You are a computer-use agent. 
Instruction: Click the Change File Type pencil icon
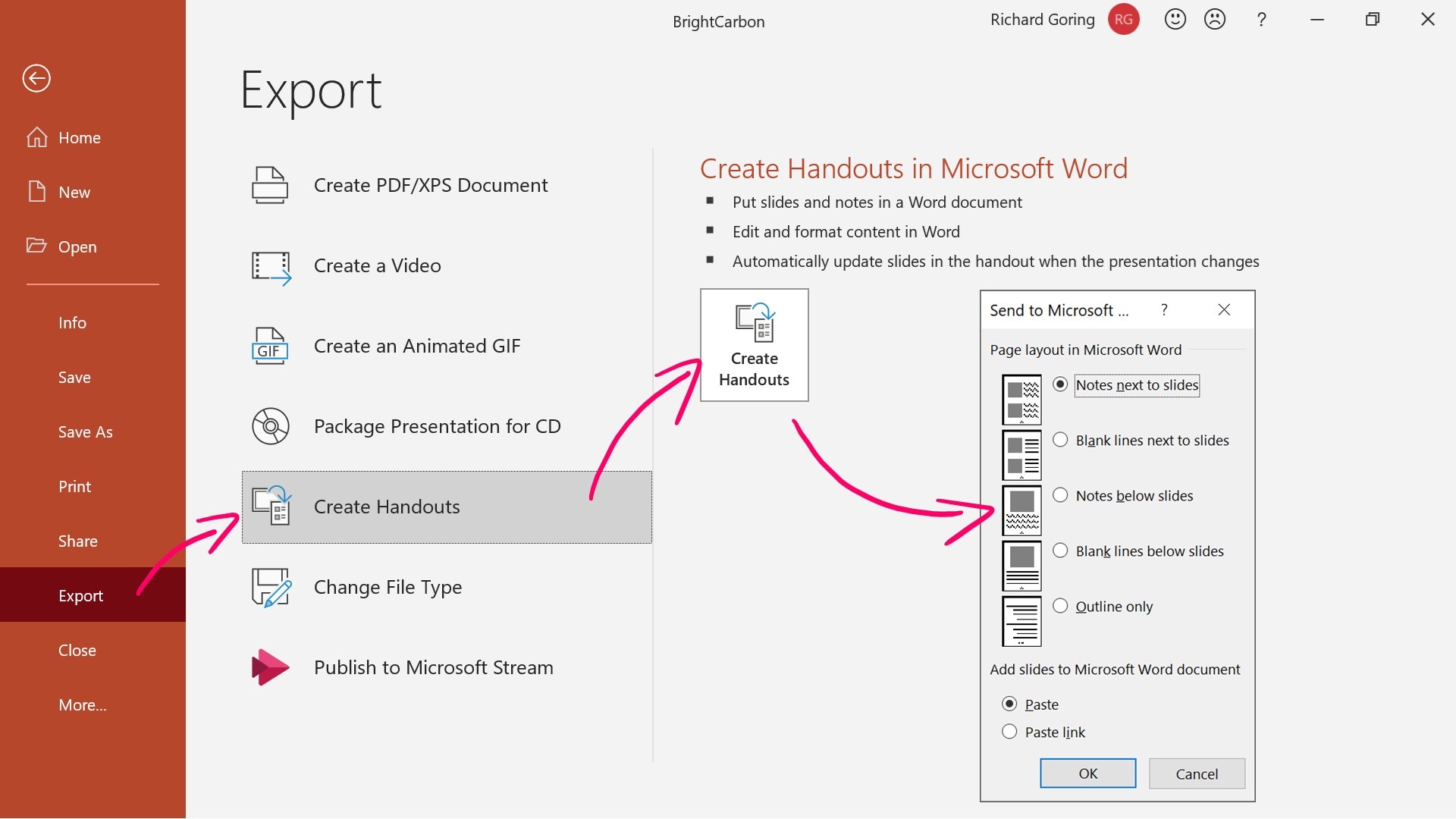pyautogui.click(x=271, y=587)
